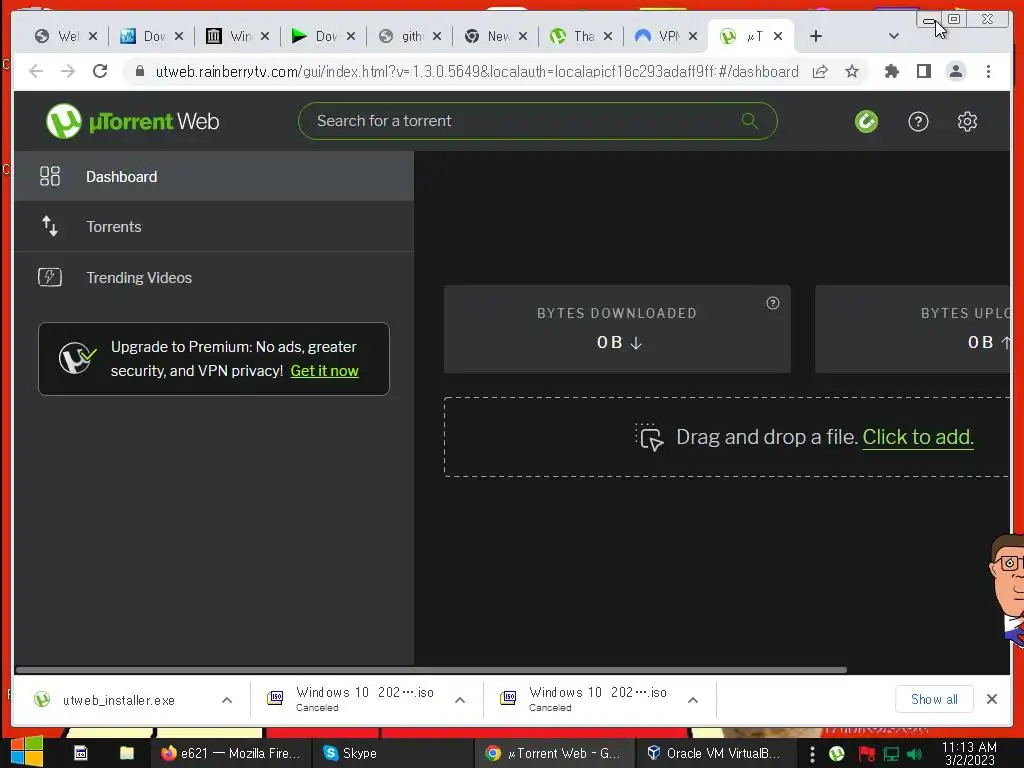Click the taskbar clock

click(x=969, y=754)
